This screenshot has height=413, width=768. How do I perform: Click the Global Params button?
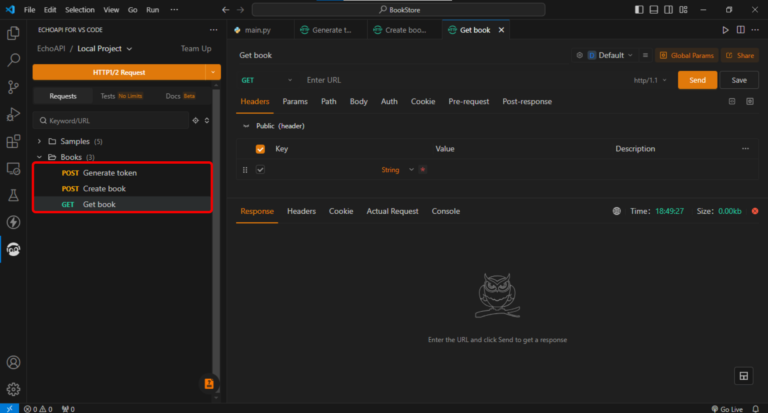[x=687, y=55]
